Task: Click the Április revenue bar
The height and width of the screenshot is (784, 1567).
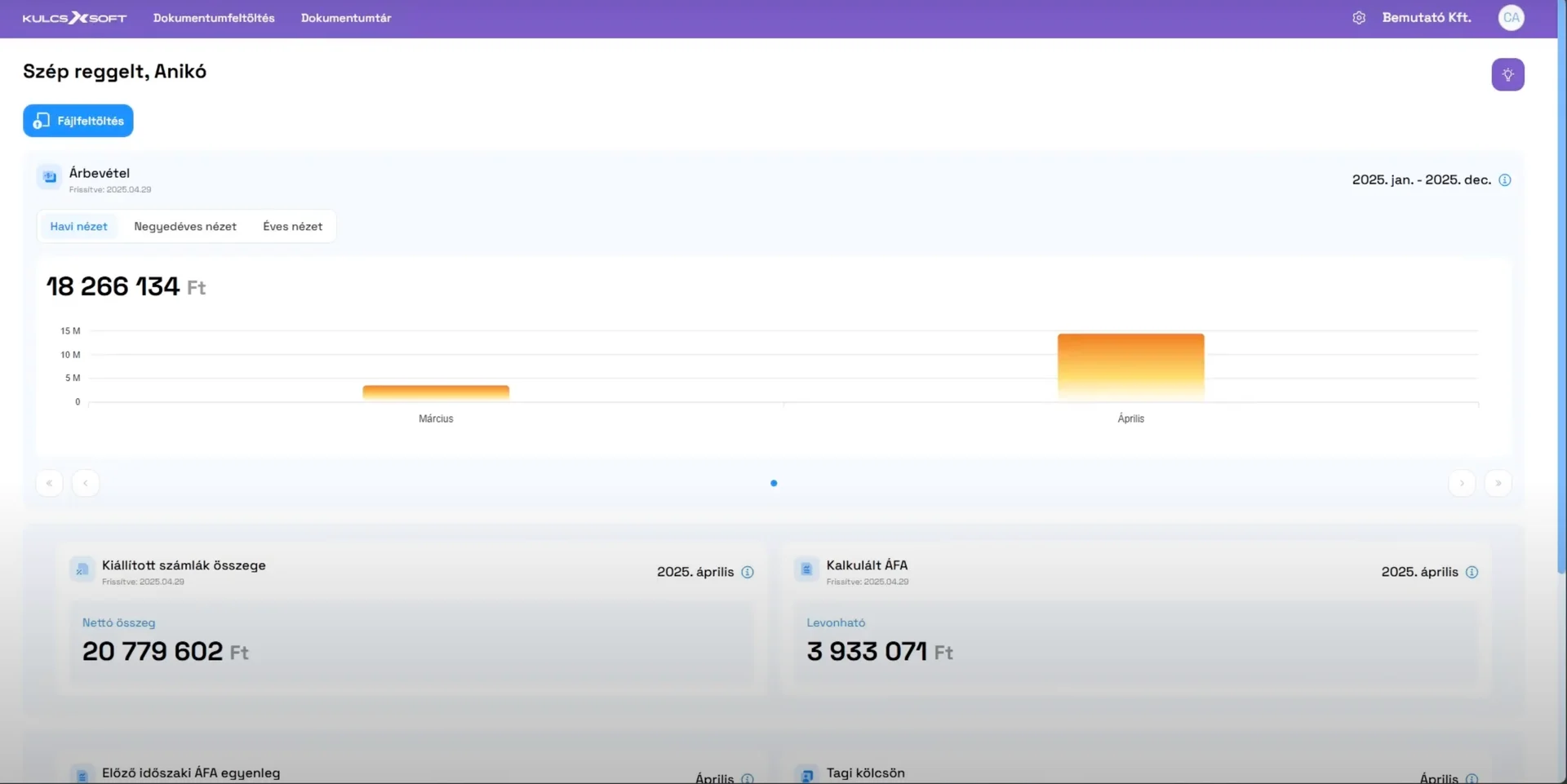Action: 1130,367
